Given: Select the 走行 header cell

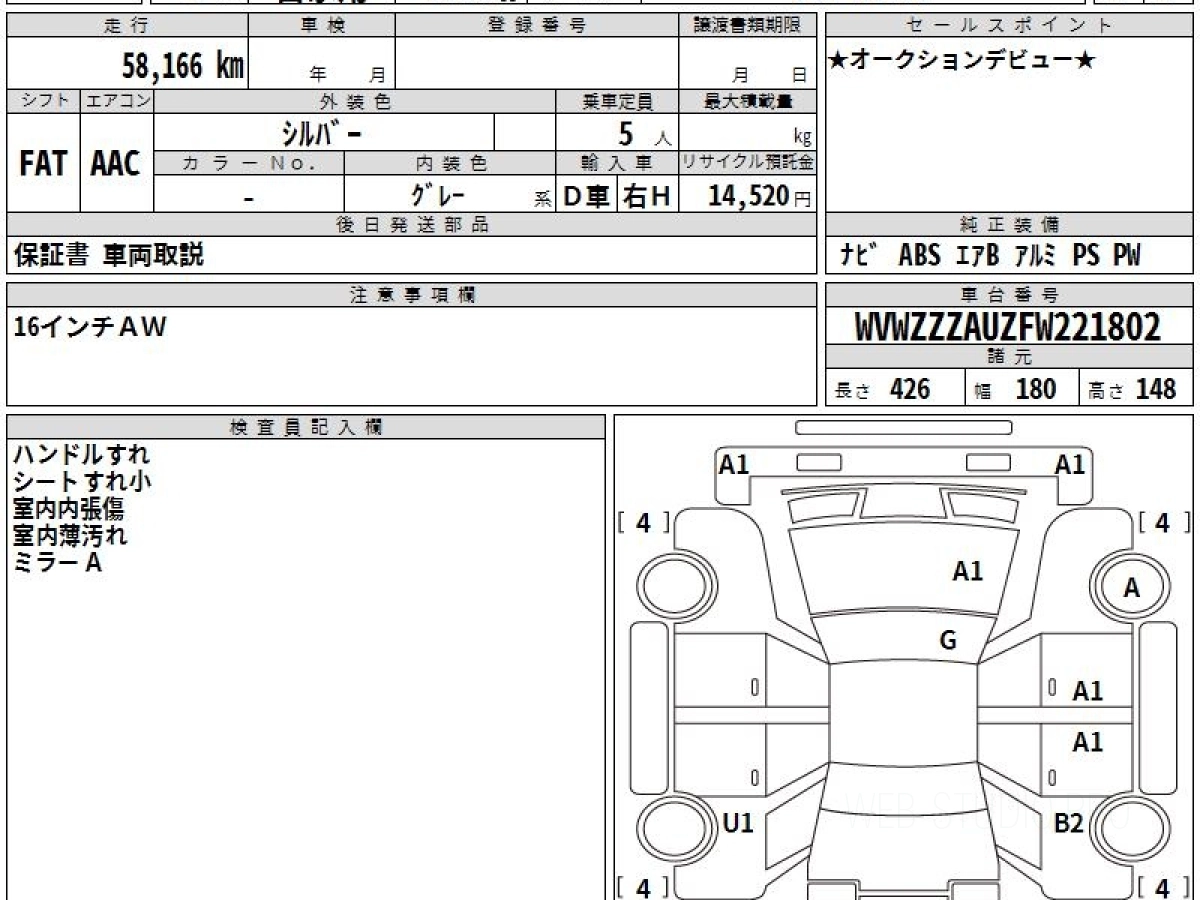Looking at the screenshot, I should tap(127, 27).
